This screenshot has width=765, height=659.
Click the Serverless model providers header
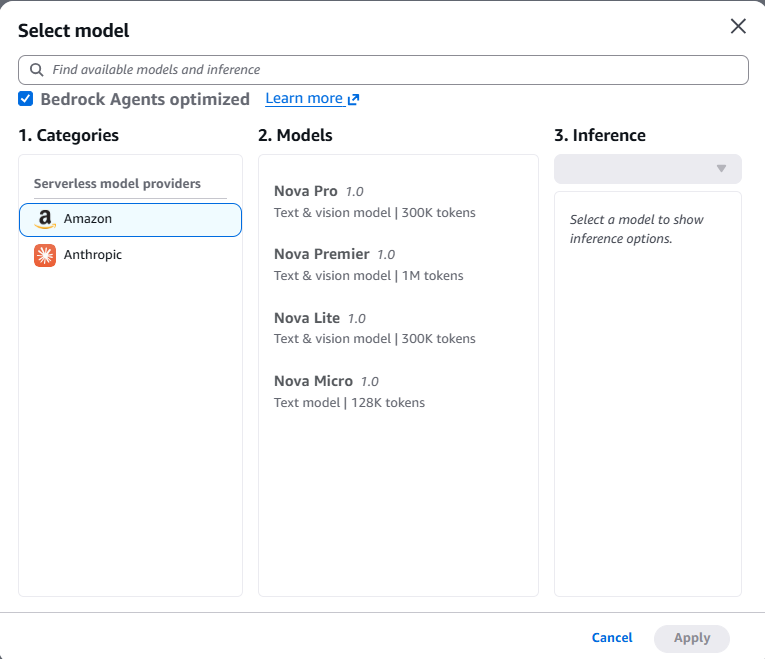117,184
